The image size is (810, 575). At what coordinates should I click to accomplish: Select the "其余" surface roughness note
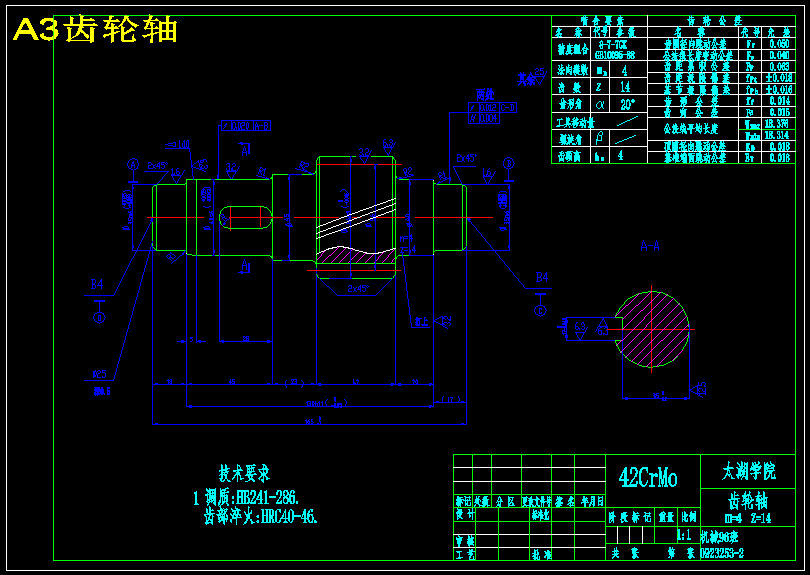click(526, 79)
